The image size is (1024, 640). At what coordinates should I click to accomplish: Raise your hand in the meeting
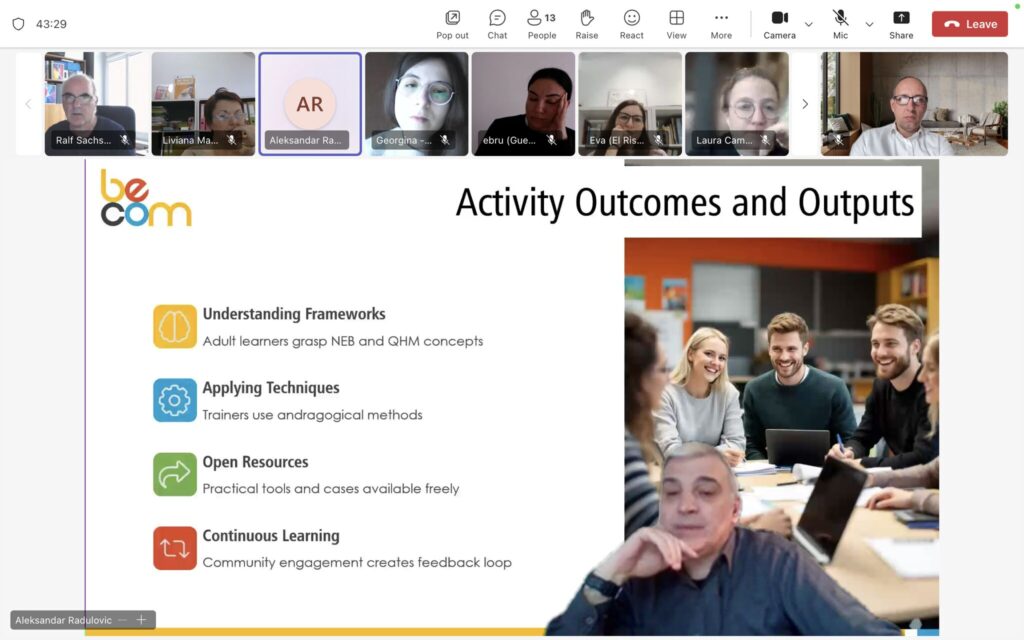(587, 24)
